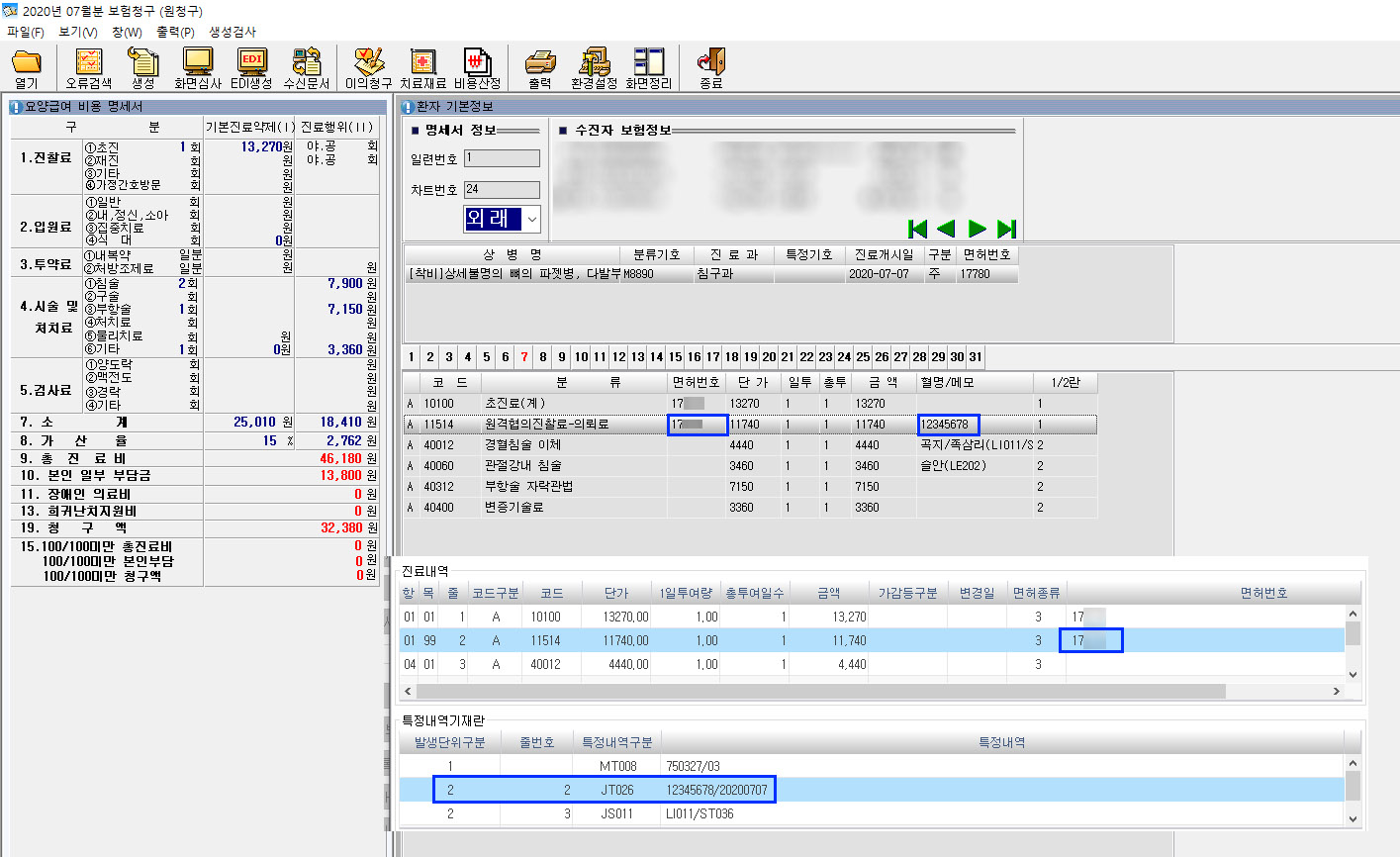Expand the 외래 dropdown list
This screenshot has height=857, width=1400.
[532, 219]
